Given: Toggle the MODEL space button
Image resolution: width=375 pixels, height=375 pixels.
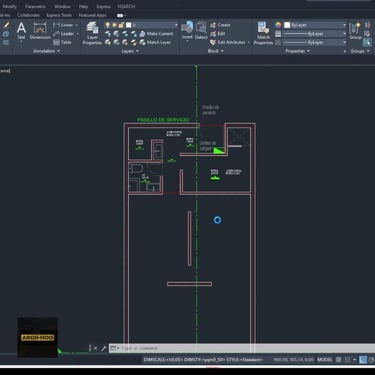Looking at the screenshot, I should 325,360.
